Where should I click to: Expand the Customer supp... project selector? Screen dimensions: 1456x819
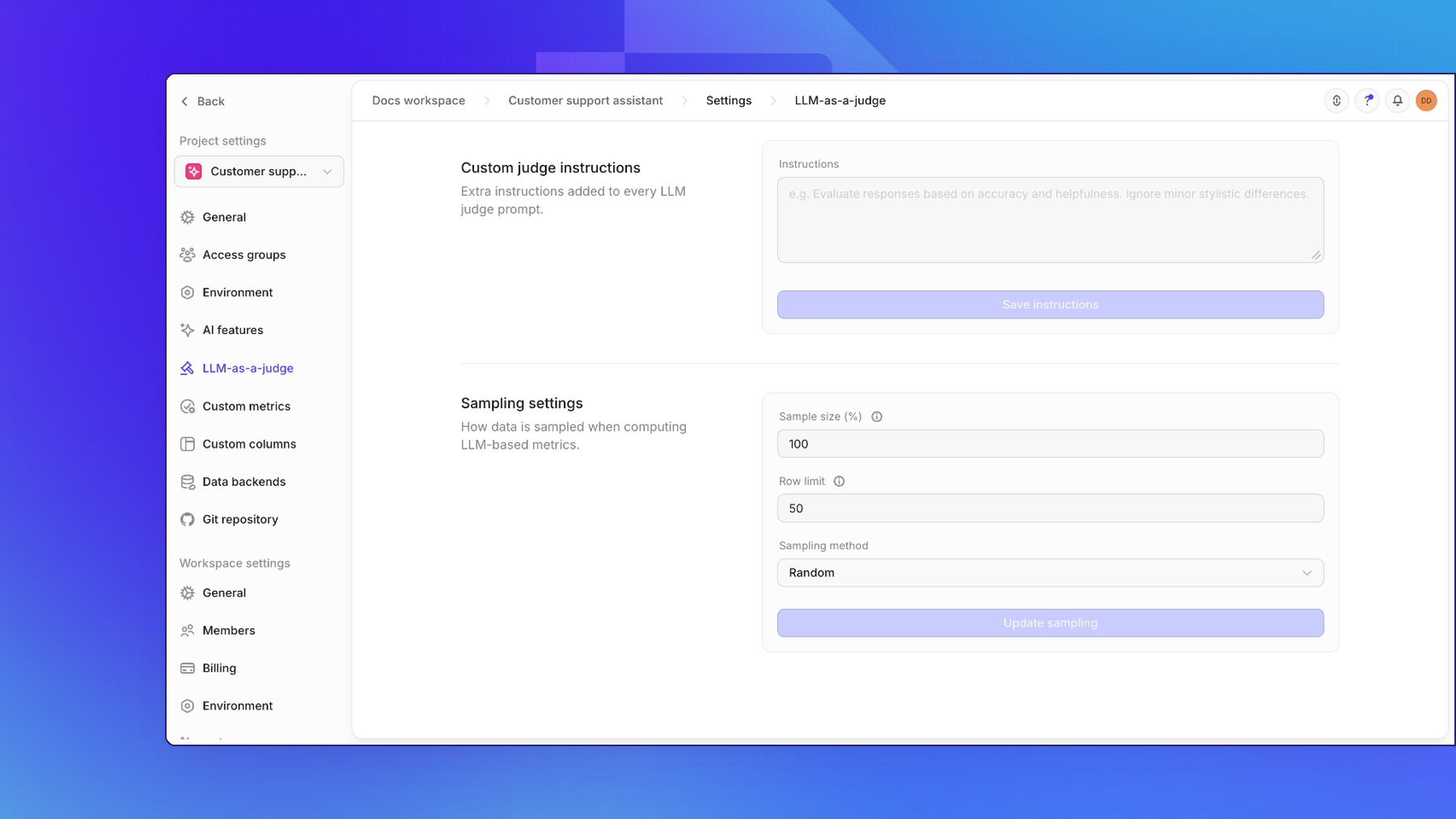259,171
